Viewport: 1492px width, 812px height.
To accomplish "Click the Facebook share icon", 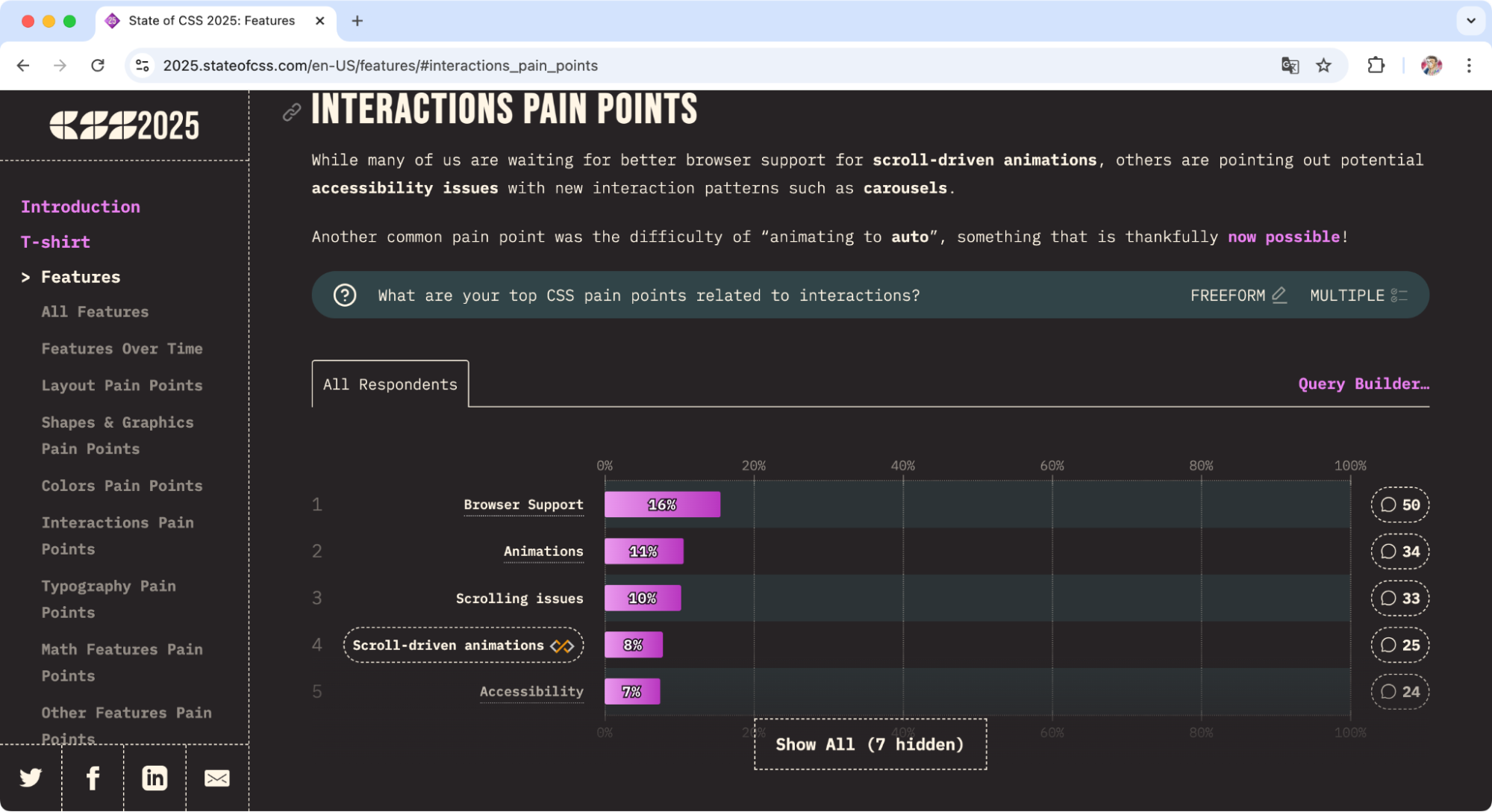I will click(x=93, y=778).
